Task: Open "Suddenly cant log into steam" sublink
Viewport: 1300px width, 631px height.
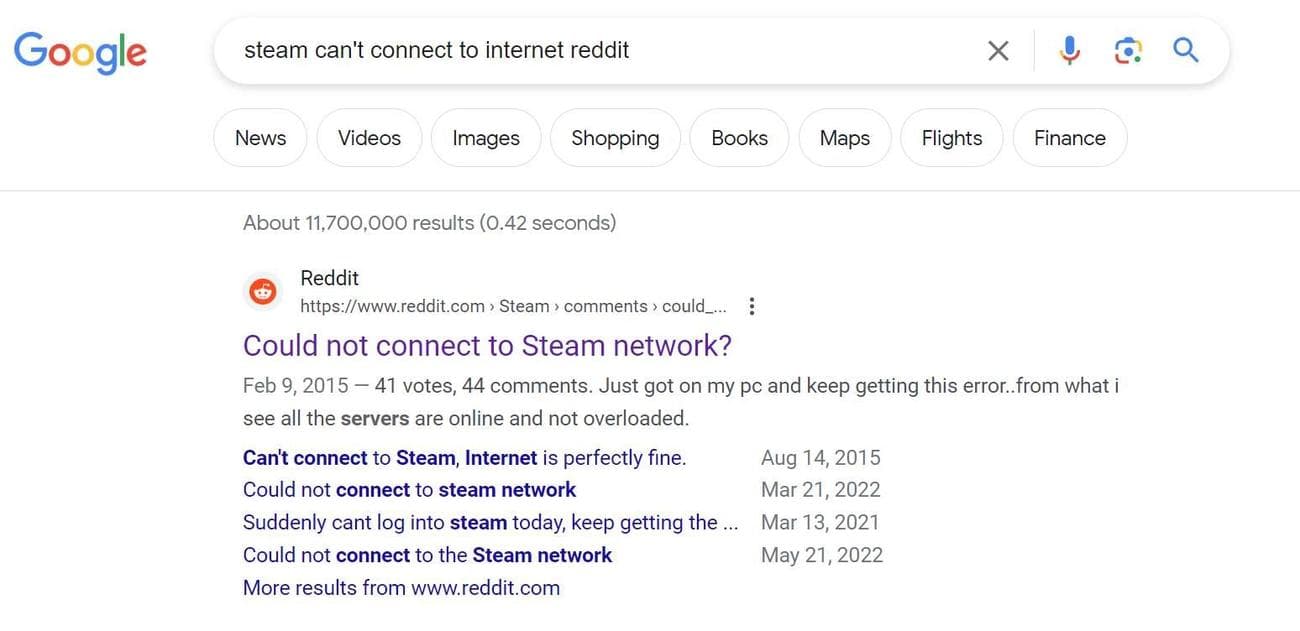Action: click(490, 522)
